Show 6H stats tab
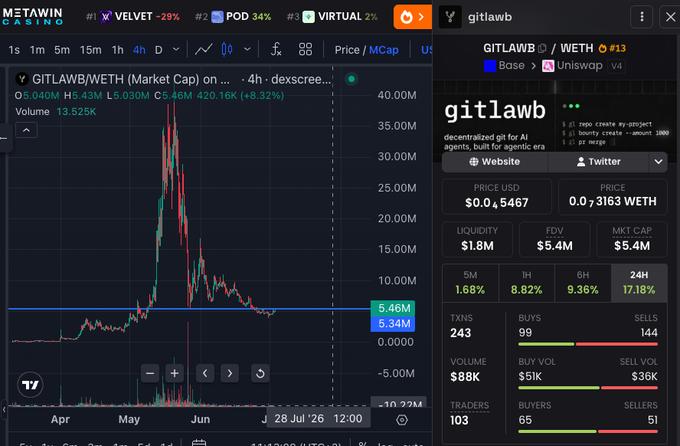The height and width of the screenshot is (446, 680). [583, 282]
